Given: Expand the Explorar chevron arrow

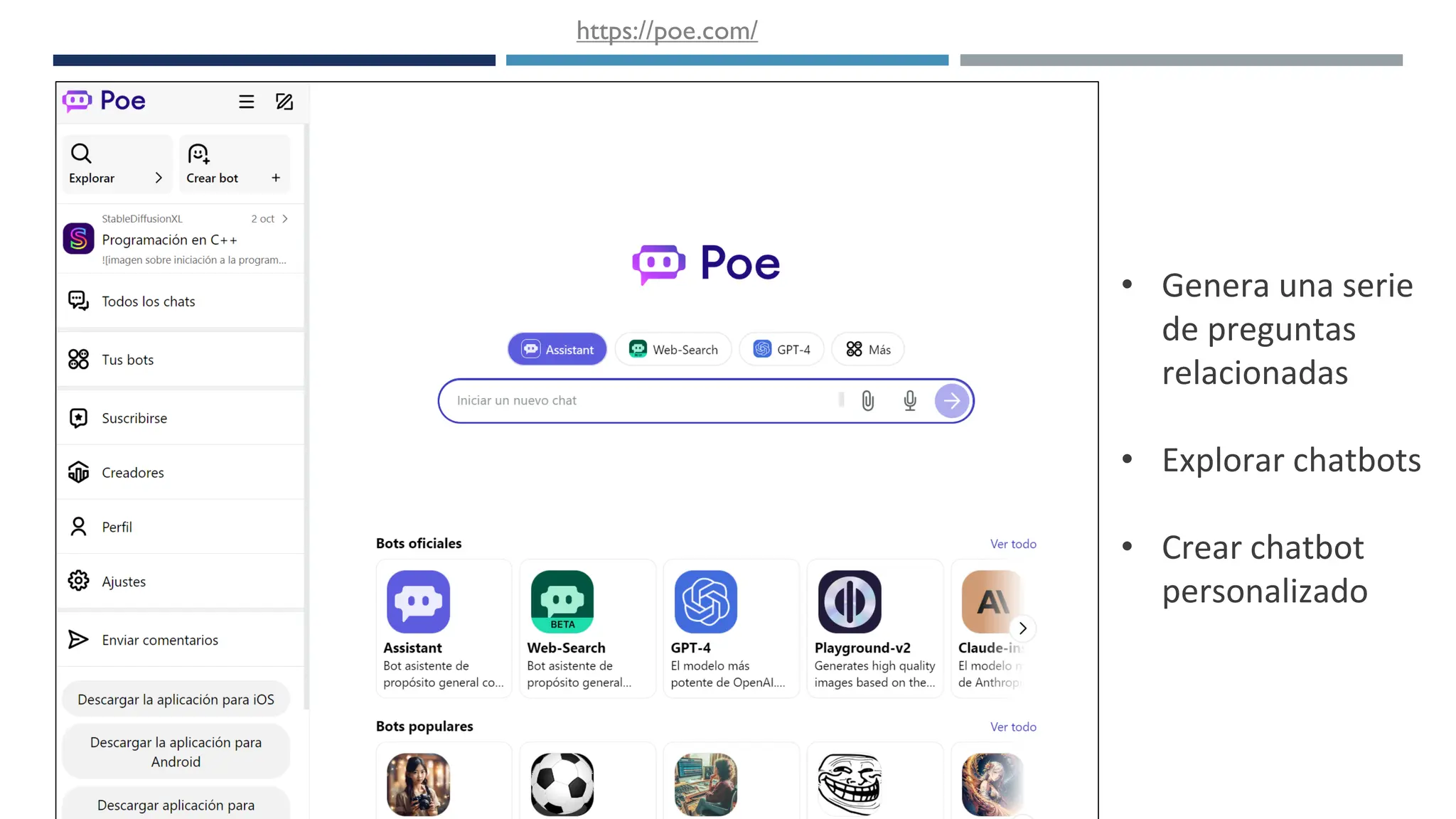Looking at the screenshot, I should pos(159,178).
